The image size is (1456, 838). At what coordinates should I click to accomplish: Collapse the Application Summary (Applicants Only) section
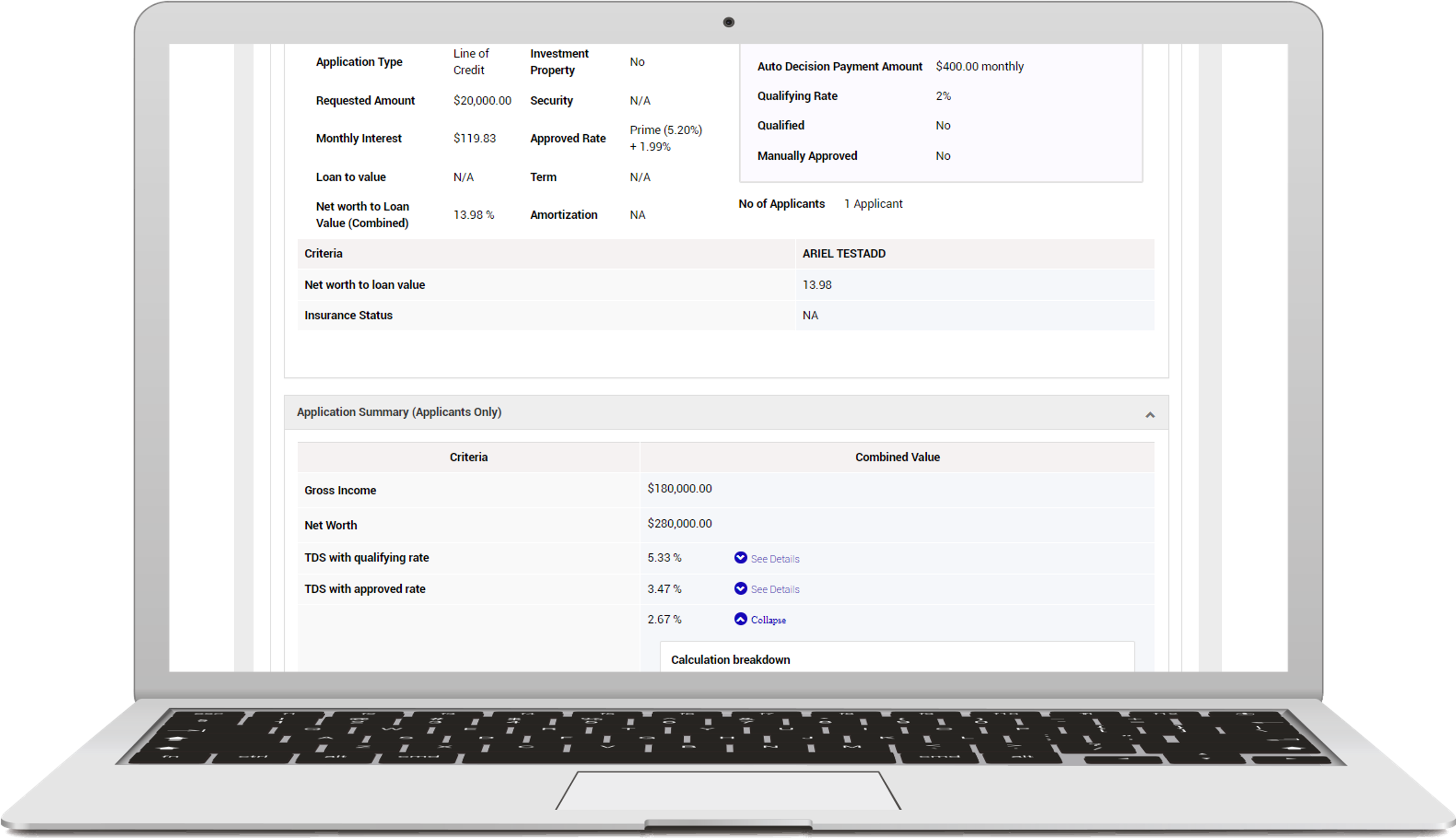tap(1150, 414)
